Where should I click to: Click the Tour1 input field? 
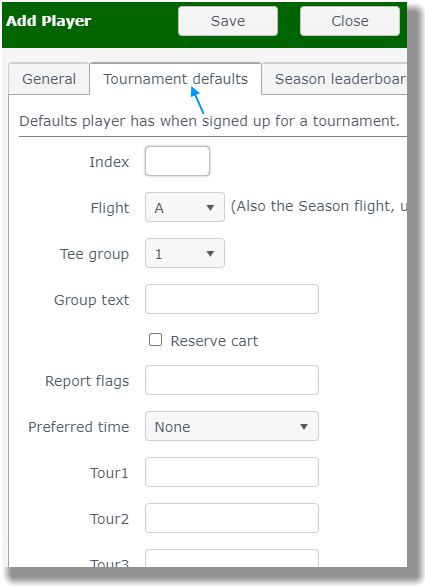232,472
